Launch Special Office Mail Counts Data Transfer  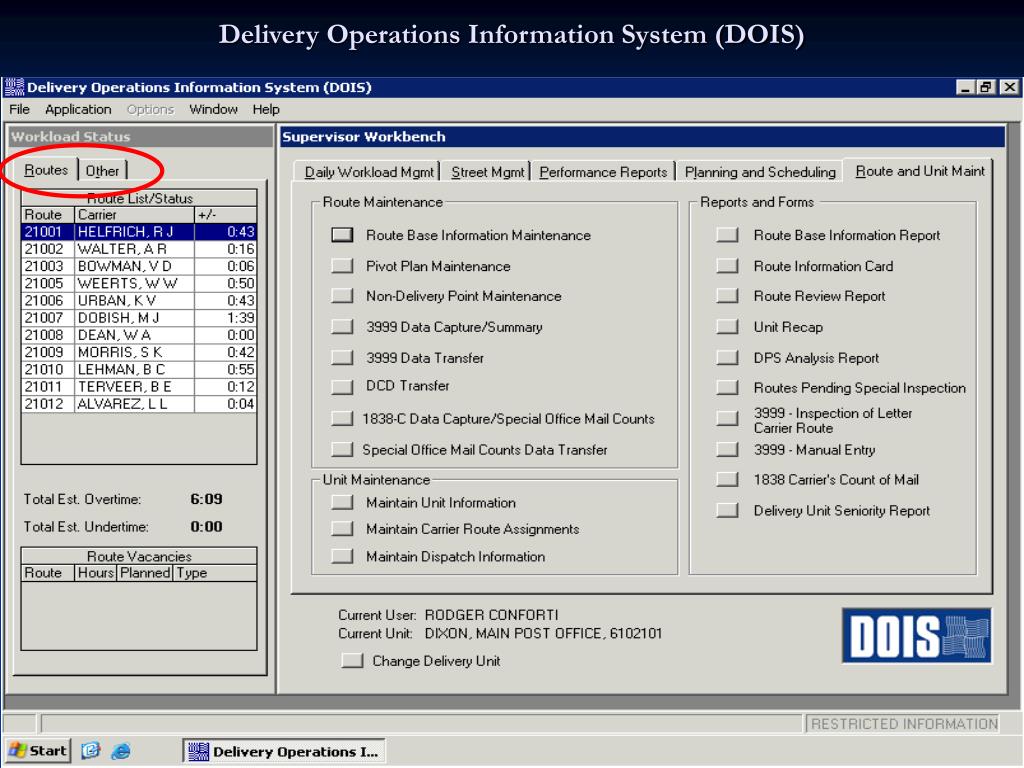[342, 449]
